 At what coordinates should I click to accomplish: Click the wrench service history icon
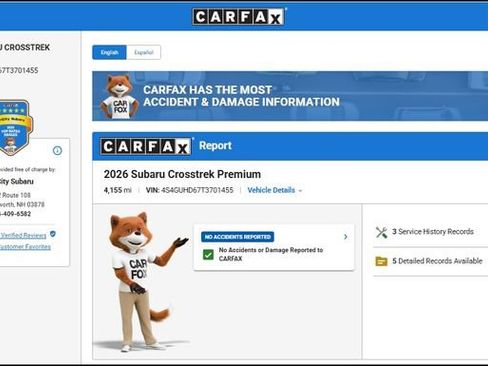tap(381, 232)
